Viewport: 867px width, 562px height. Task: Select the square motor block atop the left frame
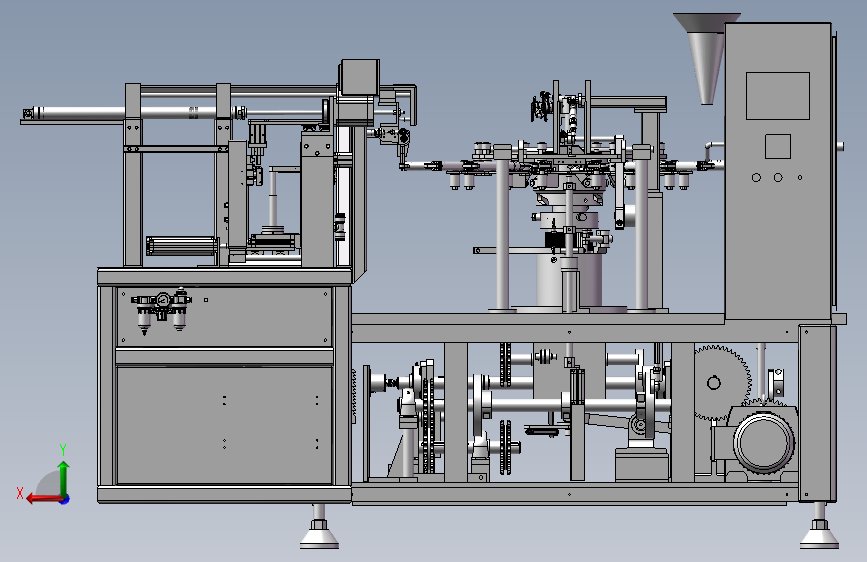360,77
